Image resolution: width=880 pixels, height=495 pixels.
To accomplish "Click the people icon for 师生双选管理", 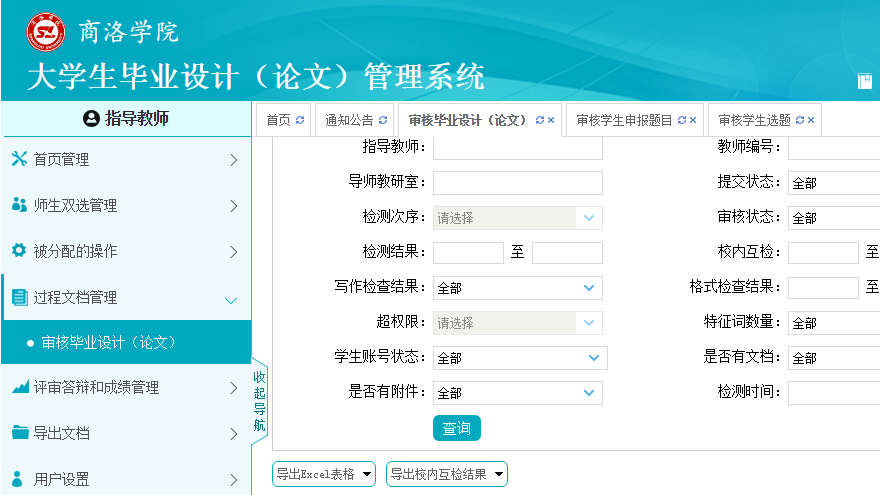I will pyautogui.click(x=19, y=205).
